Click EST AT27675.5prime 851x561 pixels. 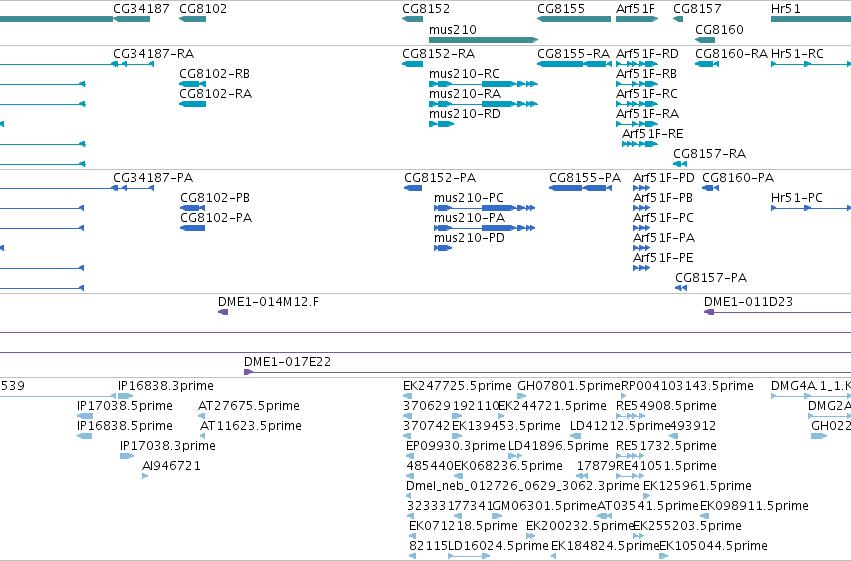pyautogui.click(x=249, y=406)
